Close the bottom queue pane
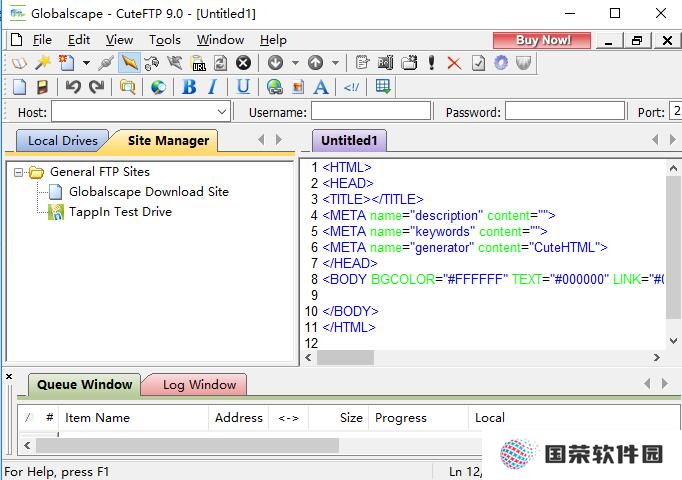 [9, 377]
